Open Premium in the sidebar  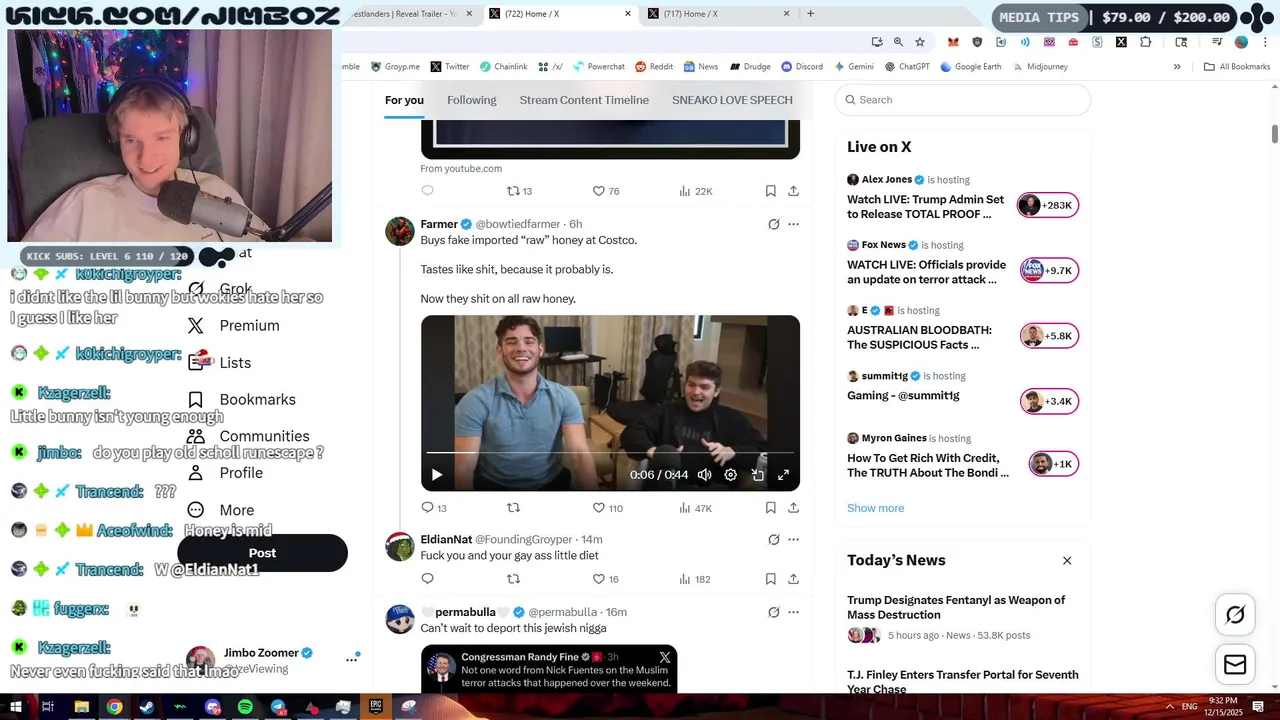click(234, 326)
